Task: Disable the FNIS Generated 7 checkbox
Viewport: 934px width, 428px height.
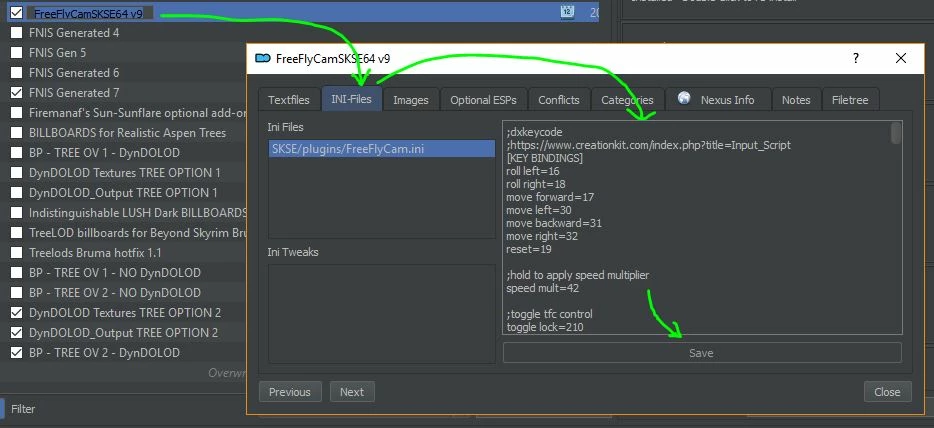Action: pos(17,93)
